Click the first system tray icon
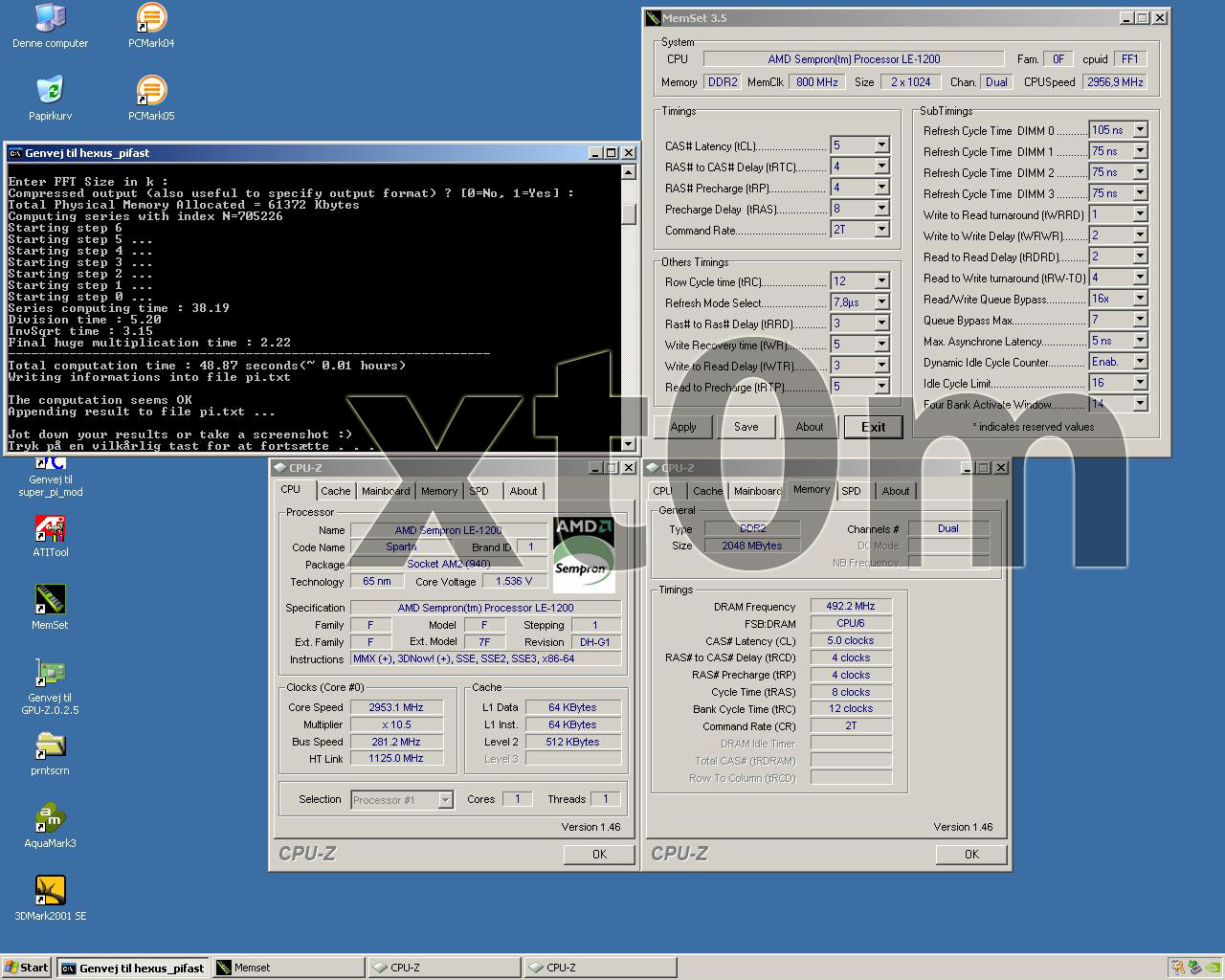The height and width of the screenshot is (980, 1225). click(x=1179, y=968)
